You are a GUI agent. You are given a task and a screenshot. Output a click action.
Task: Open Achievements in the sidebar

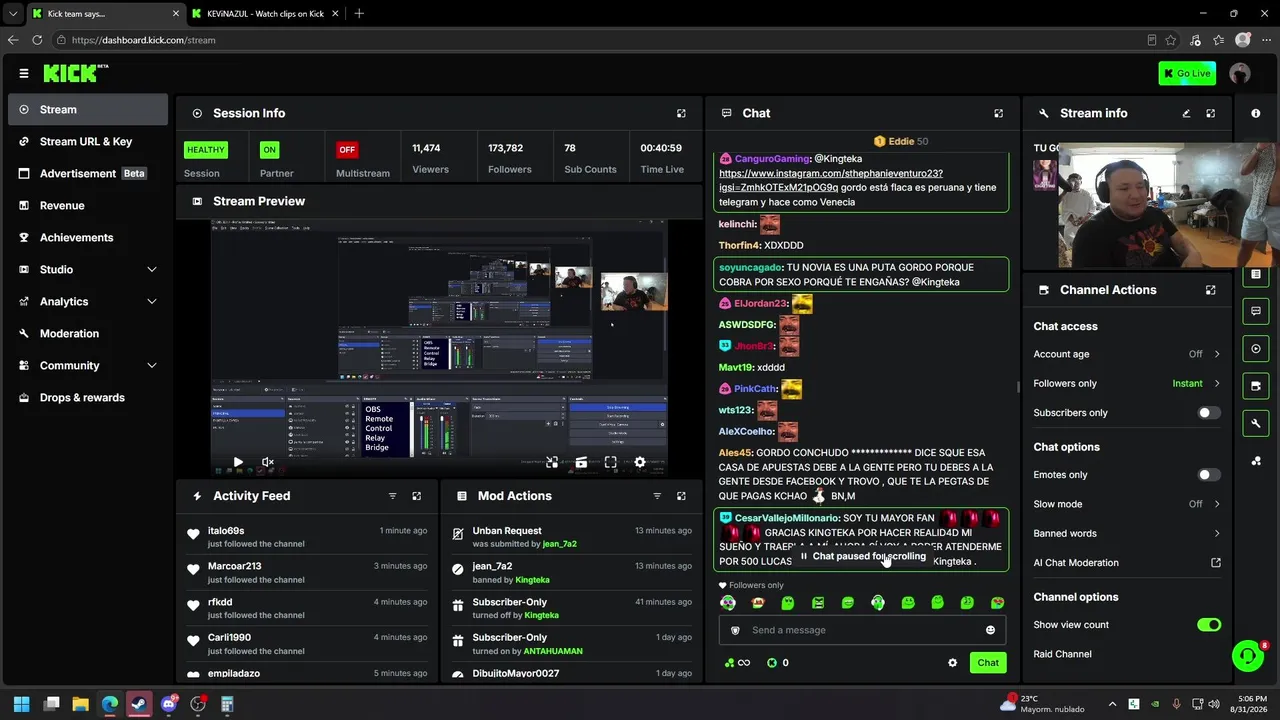(x=88, y=238)
